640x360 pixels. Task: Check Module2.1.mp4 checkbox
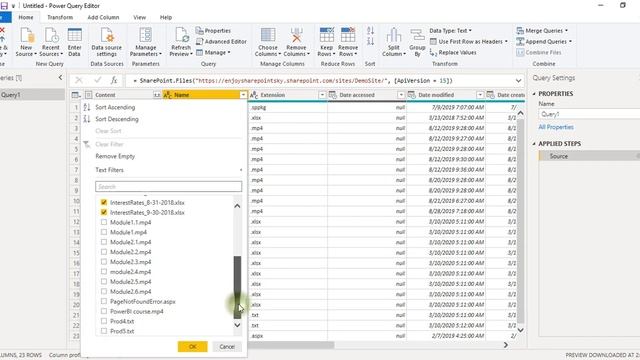pyautogui.click(x=104, y=242)
